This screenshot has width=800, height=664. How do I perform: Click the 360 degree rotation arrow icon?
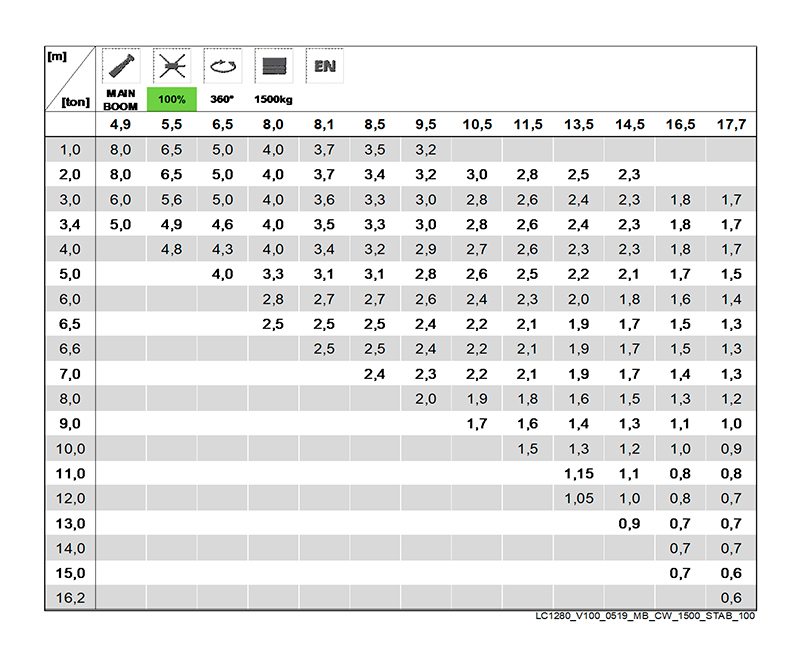tap(222, 67)
